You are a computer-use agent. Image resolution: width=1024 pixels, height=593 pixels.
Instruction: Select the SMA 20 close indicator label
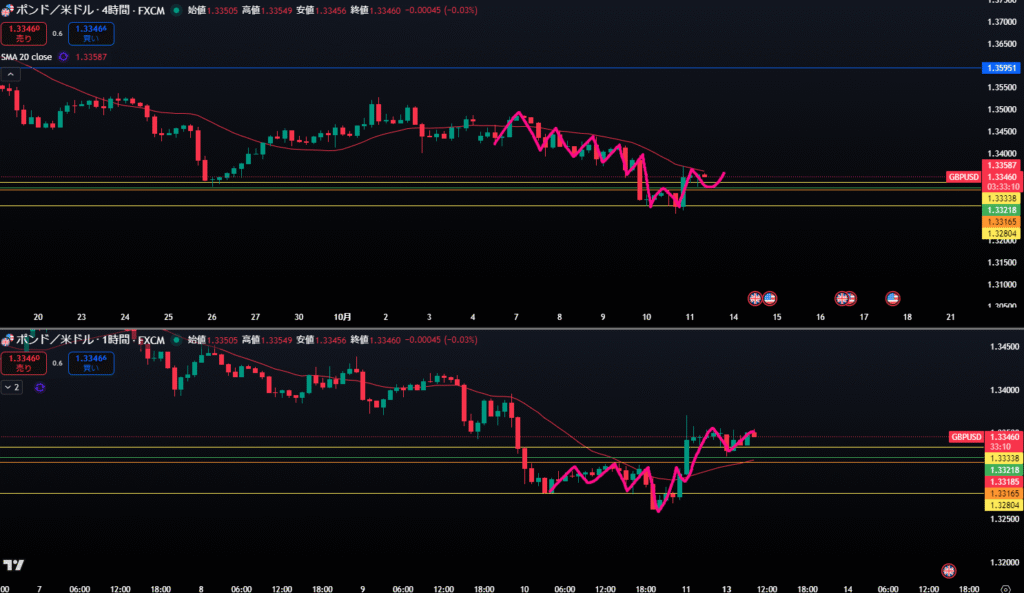[27, 57]
